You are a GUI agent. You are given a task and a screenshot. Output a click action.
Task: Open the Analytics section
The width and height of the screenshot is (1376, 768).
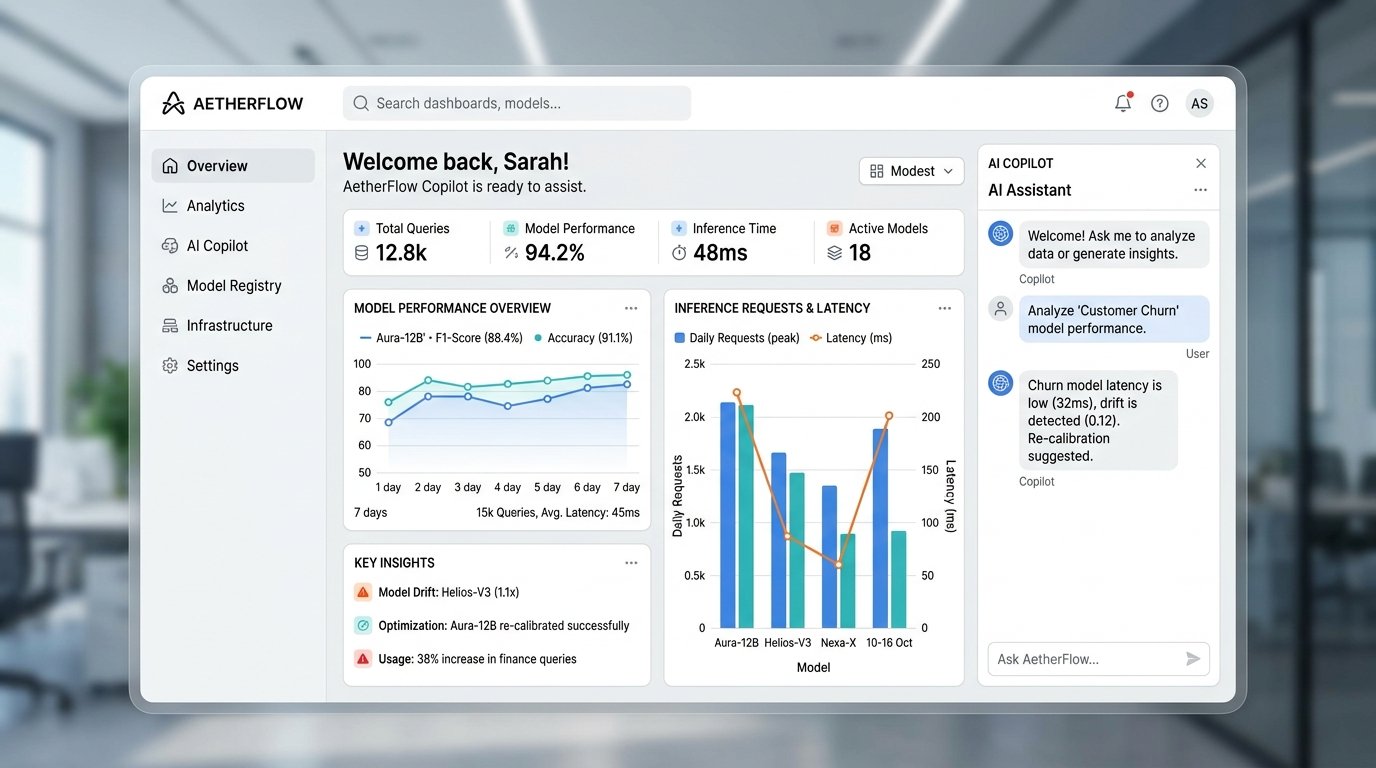click(x=233, y=206)
